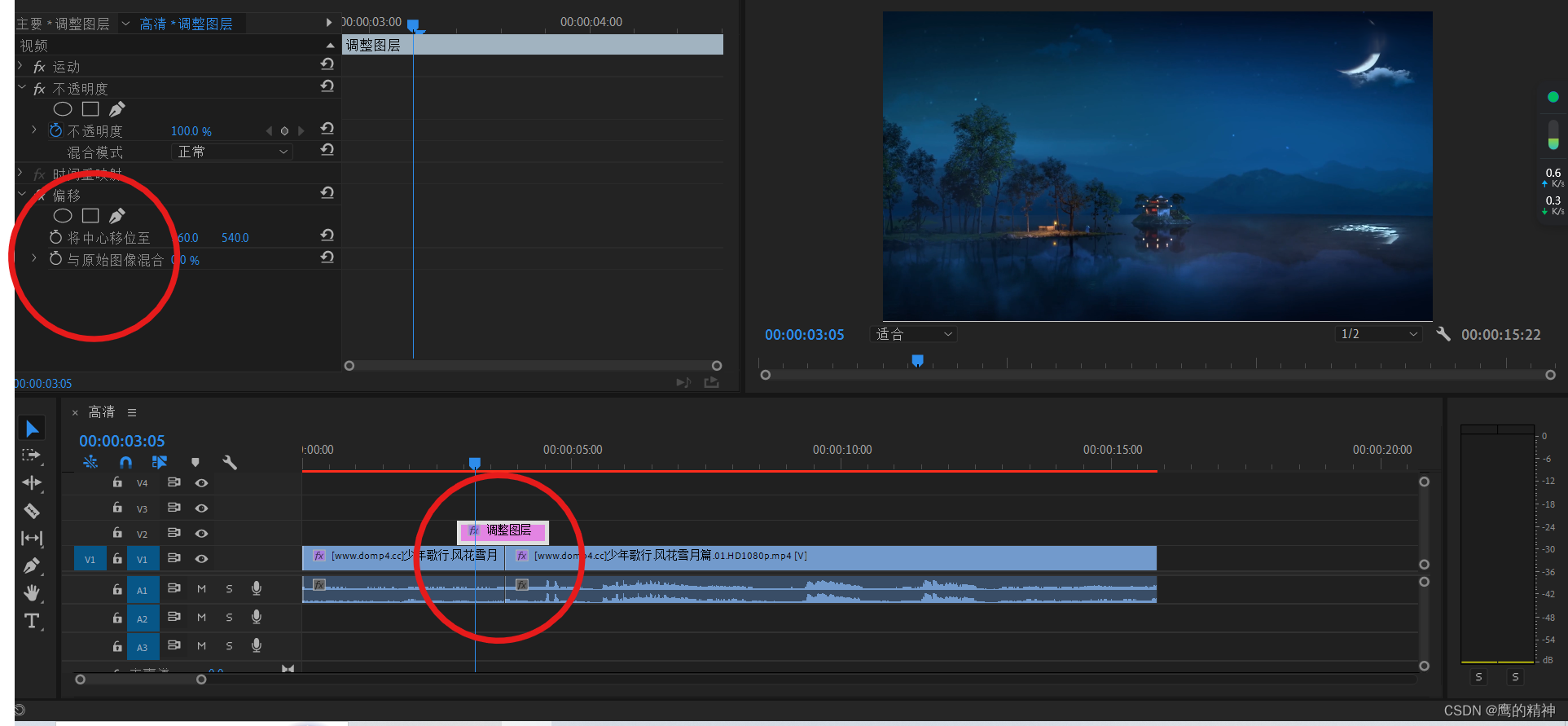Hide video track V3 eye
The image size is (1568, 726).
[201, 508]
